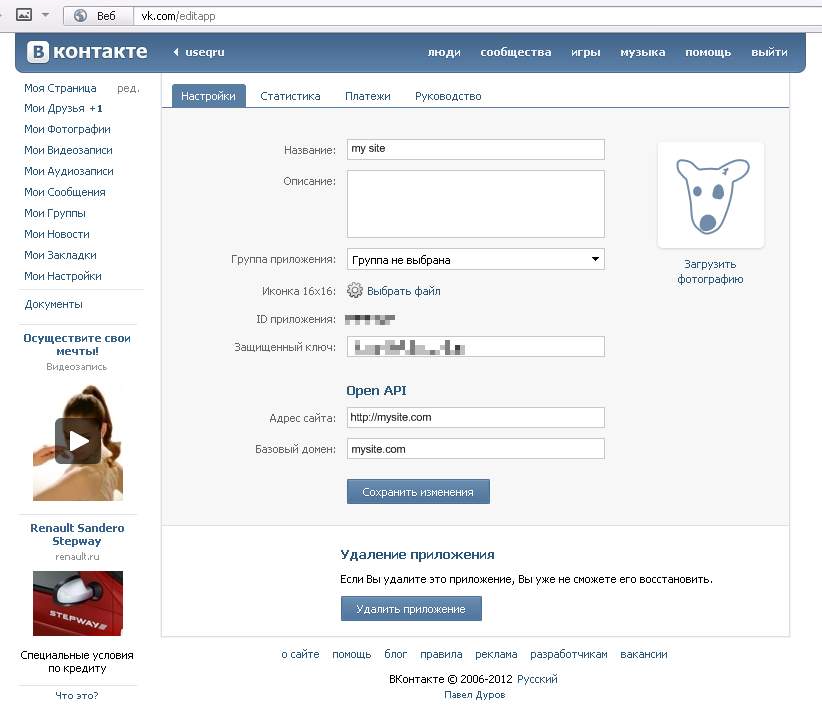Change language via Русский link
The image size is (822, 708).
(x=537, y=679)
